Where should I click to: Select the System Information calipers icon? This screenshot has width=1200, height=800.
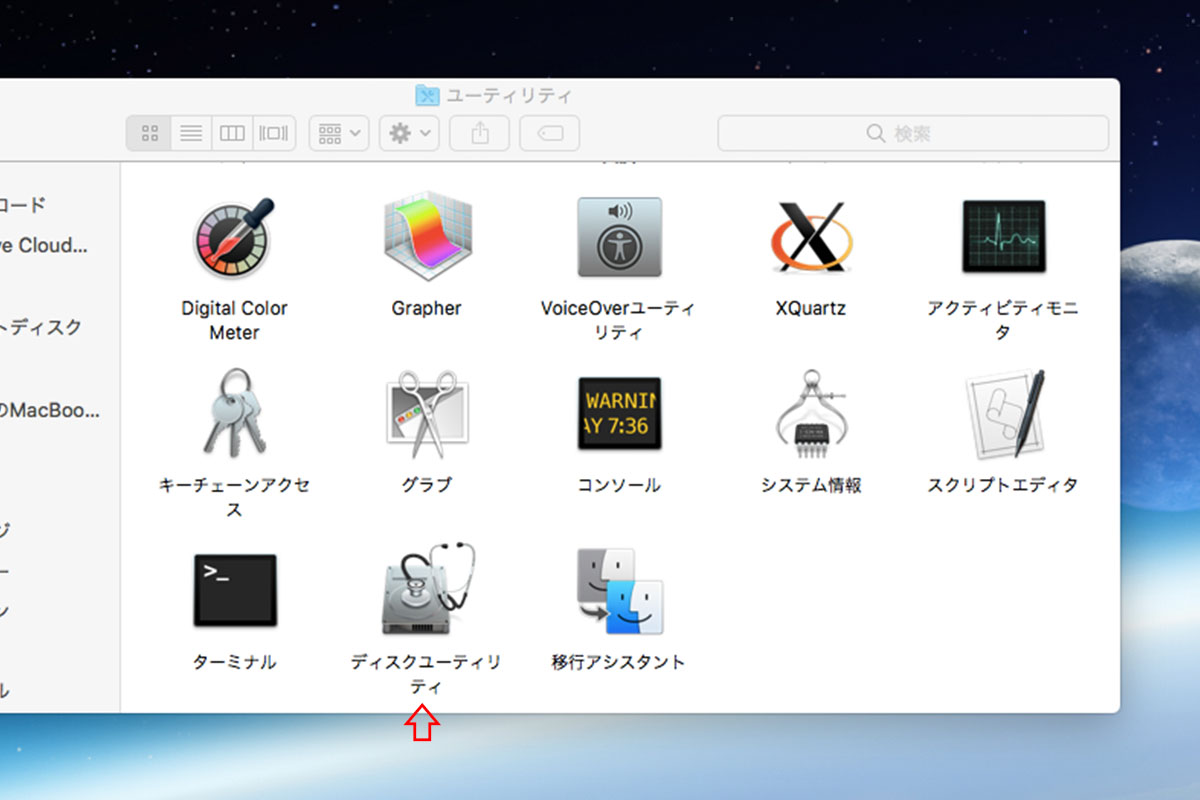(x=811, y=414)
